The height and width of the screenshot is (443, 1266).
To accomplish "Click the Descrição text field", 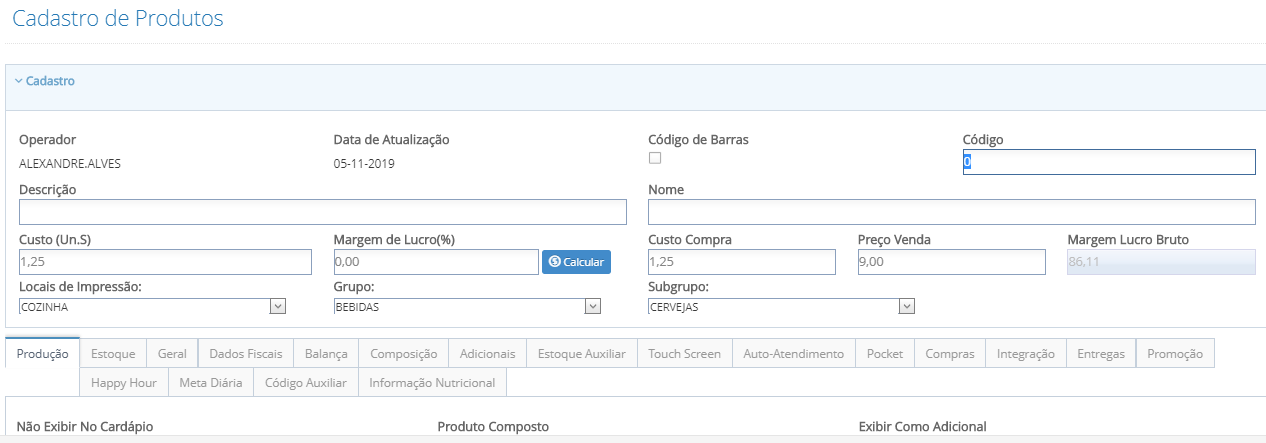I will (323, 212).
